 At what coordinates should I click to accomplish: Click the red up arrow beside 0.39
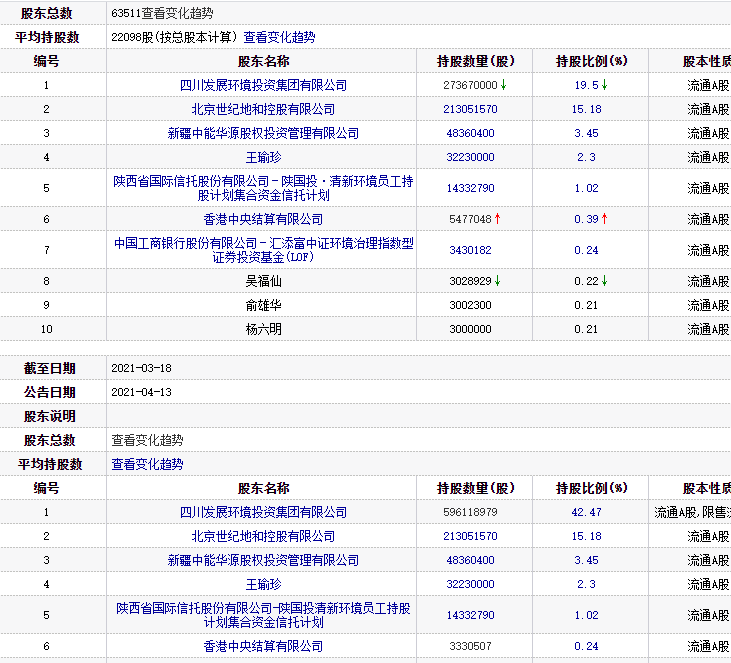click(x=604, y=219)
